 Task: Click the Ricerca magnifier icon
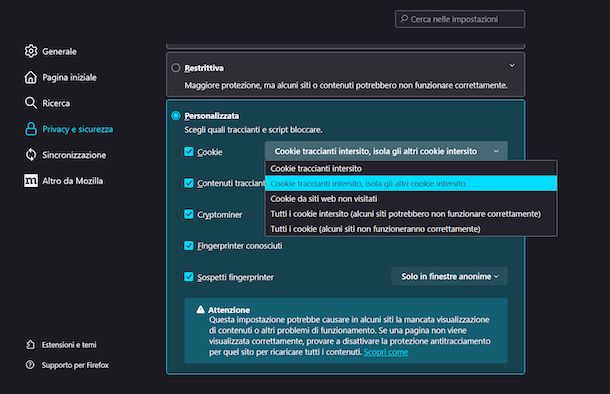click(31, 103)
